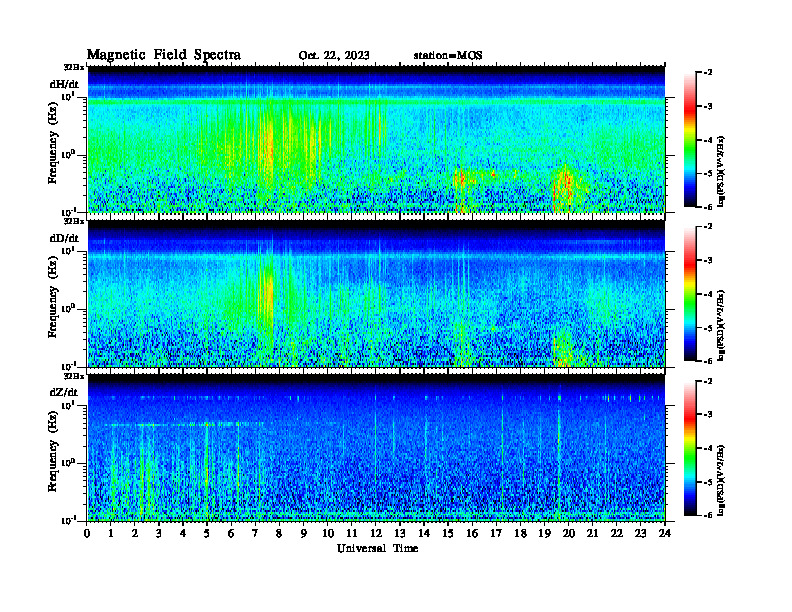Click the -6 tick on the dH/dt color scale
The width and height of the screenshot is (792, 612).
(x=708, y=207)
